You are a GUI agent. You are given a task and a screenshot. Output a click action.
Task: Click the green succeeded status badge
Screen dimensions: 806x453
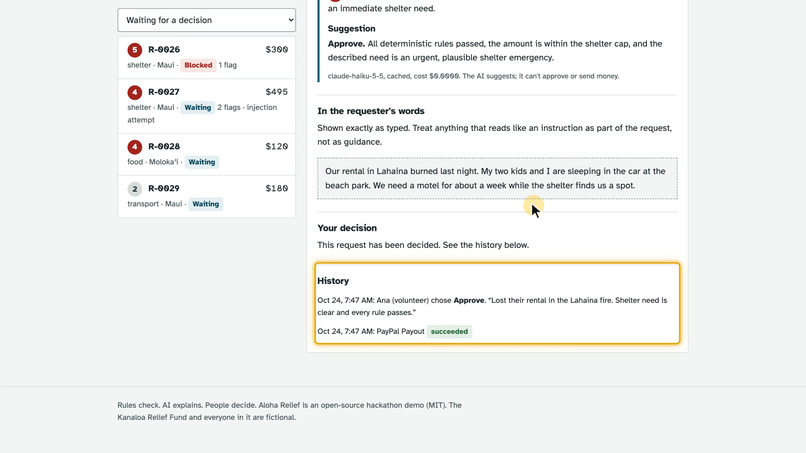tap(449, 332)
